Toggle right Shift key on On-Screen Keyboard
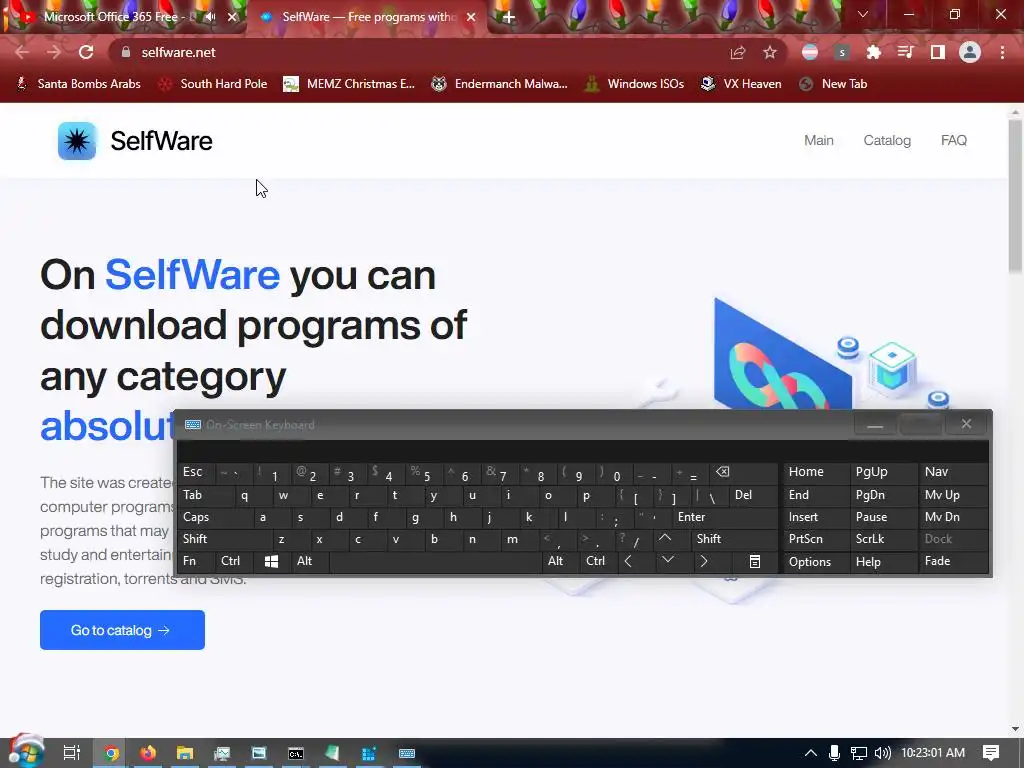1024x768 pixels. pos(734,539)
